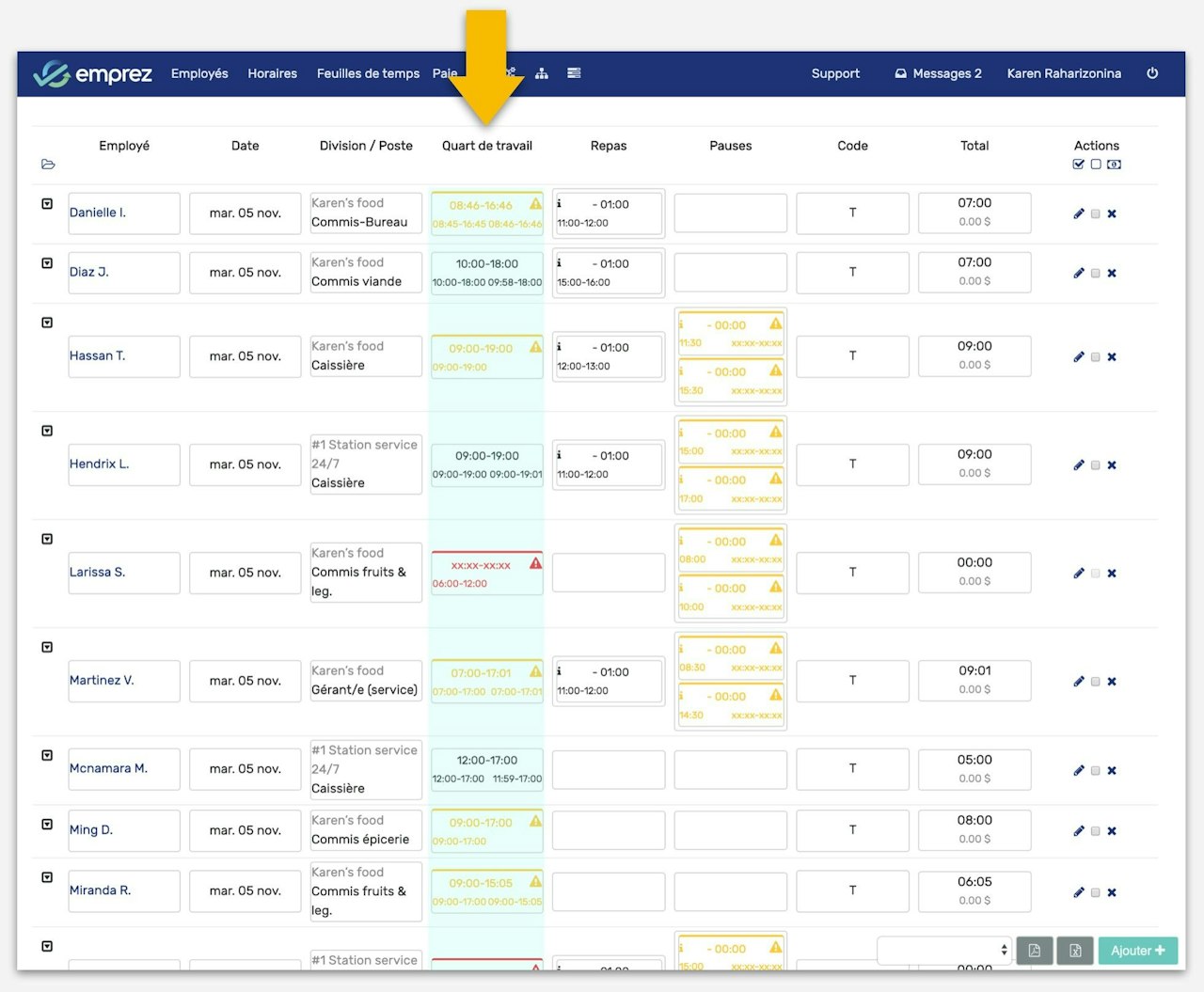Delete Miranda R. row with X icon

coord(1112,892)
